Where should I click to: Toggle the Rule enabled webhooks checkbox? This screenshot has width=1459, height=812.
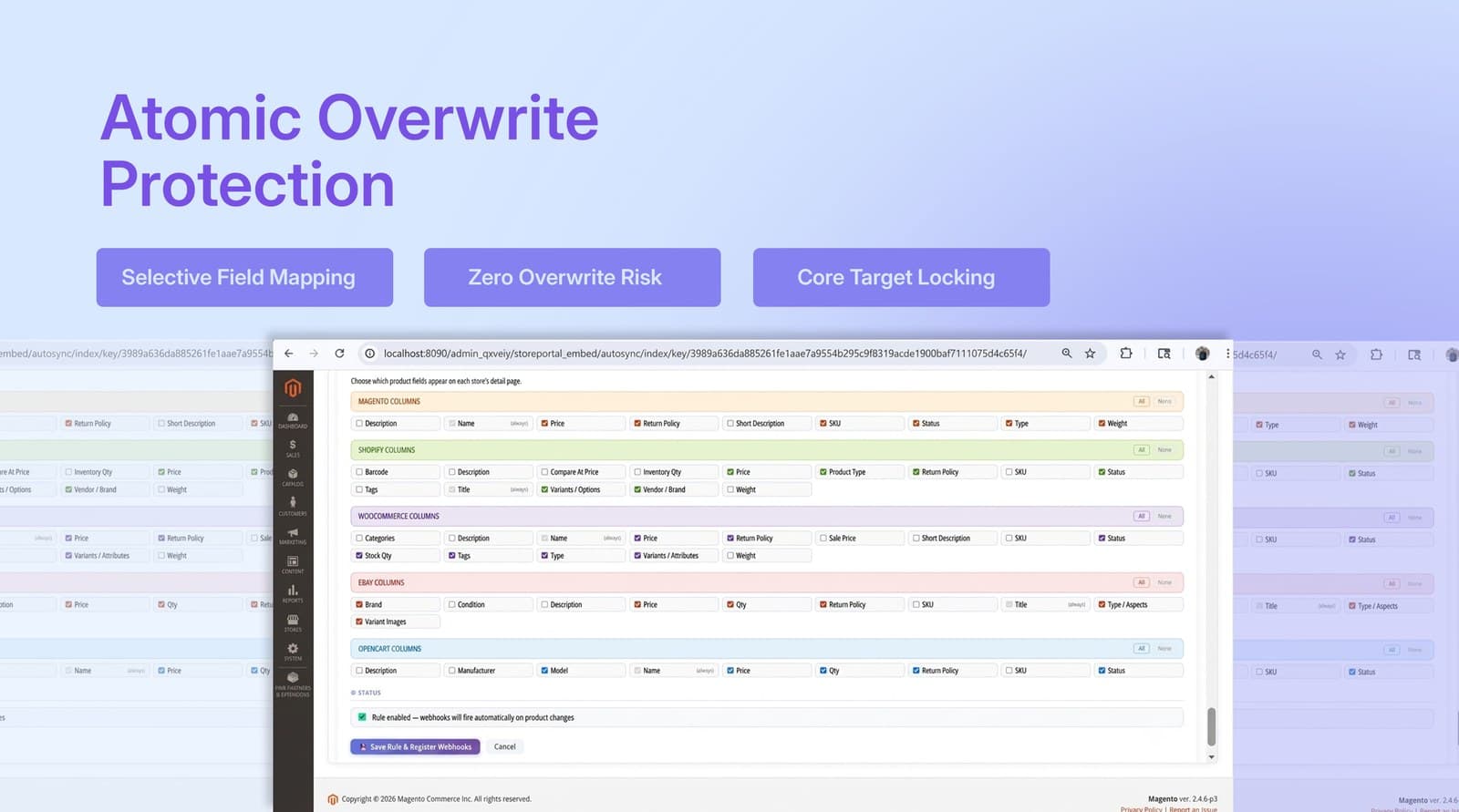(x=362, y=717)
